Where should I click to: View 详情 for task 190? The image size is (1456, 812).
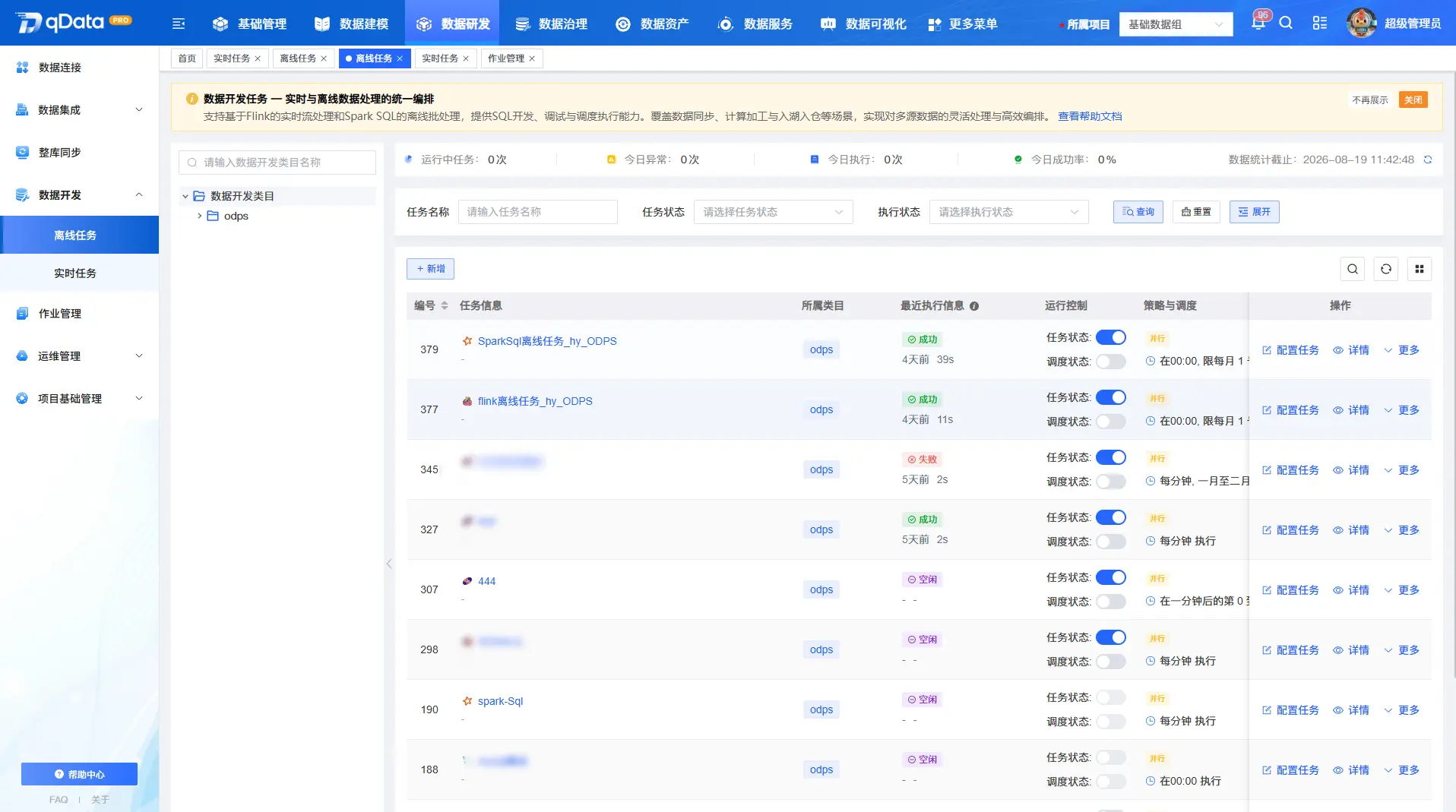[1351, 710]
